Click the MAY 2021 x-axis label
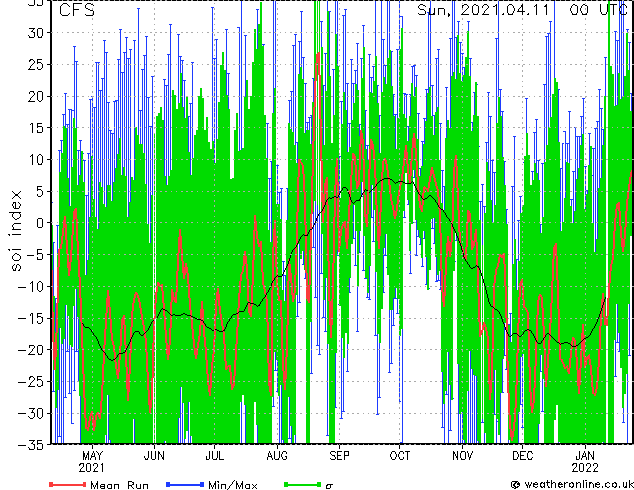This screenshot has width=634, height=490. click(x=92, y=462)
